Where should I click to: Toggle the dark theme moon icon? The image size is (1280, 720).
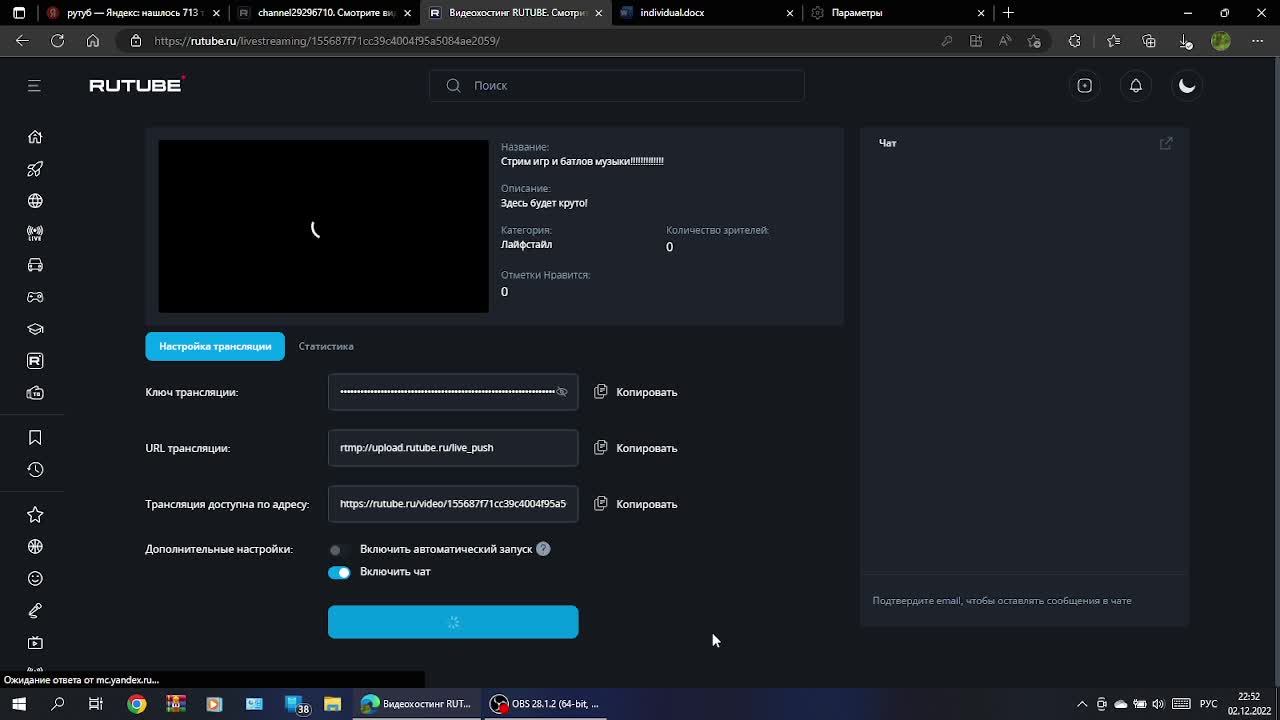1187,86
